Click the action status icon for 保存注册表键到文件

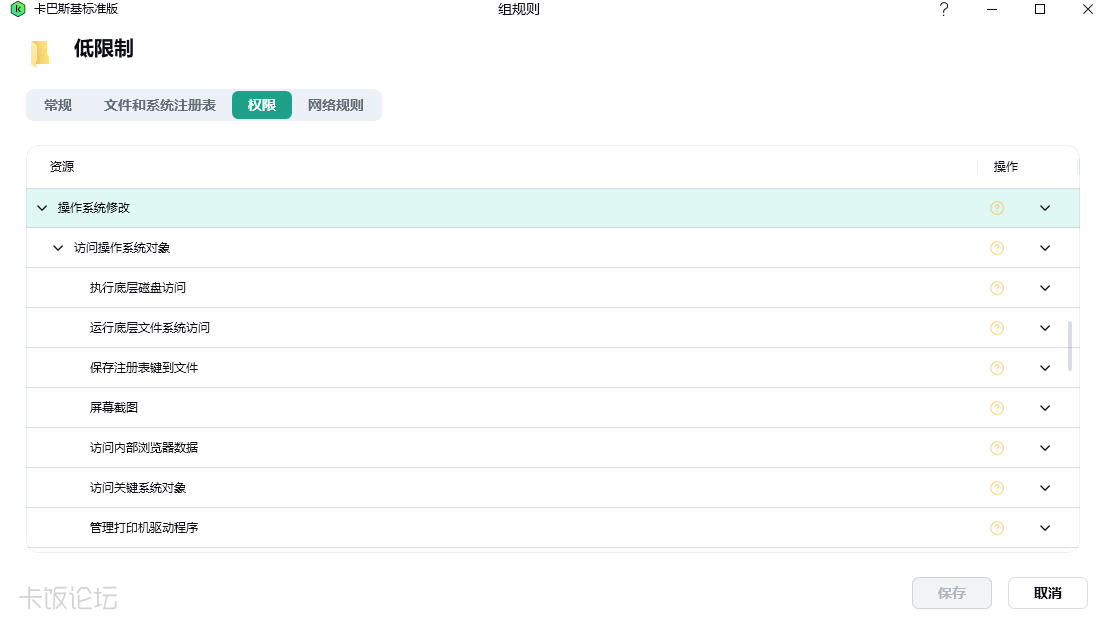point(997,368)
